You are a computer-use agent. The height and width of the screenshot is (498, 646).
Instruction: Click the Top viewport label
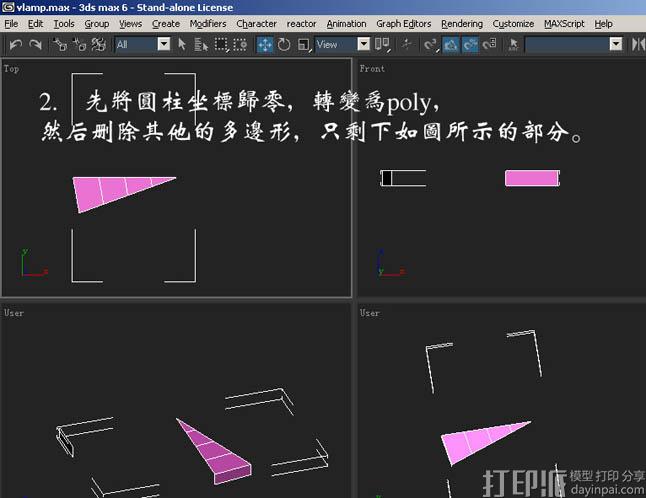[11, 69]
